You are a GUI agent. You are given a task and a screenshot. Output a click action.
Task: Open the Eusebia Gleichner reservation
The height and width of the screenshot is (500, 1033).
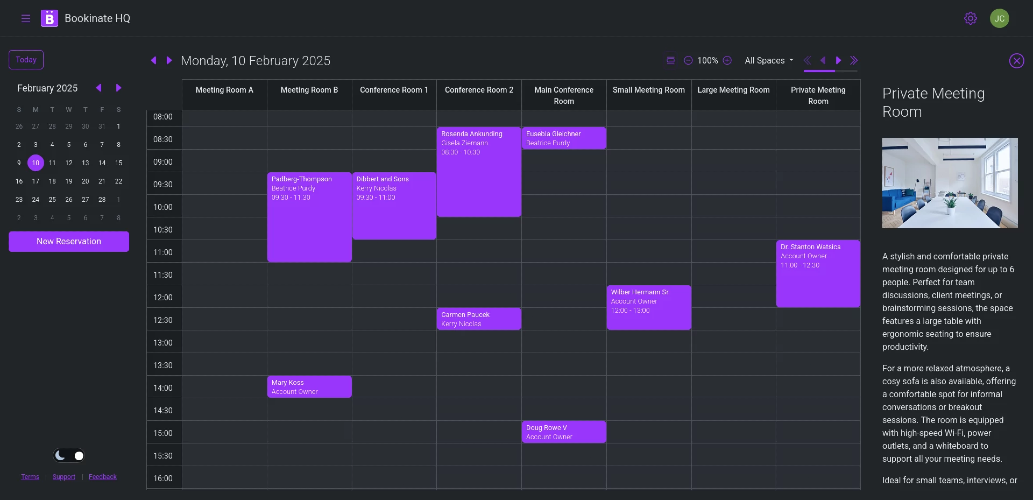tap(564, 138)
